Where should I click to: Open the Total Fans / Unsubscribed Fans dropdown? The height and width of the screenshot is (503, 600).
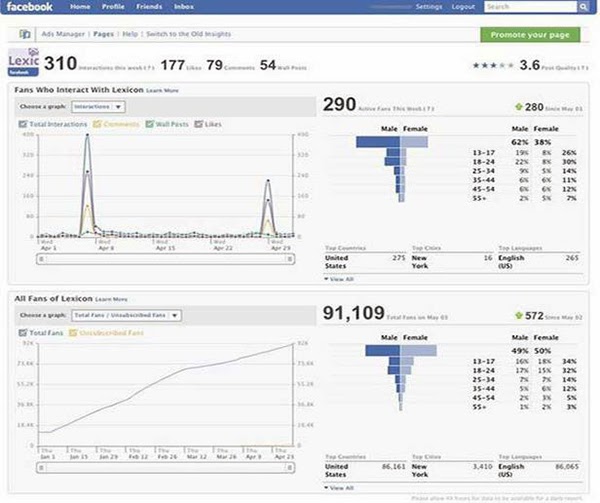pos(126,316)
